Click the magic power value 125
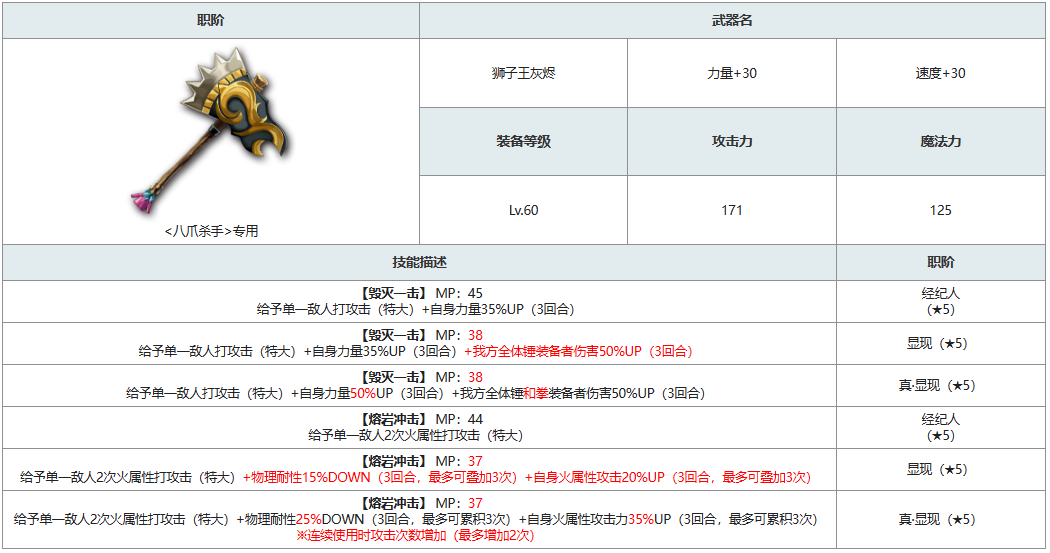The height and width of the screenshot is (553, 1050). (940, 211)
